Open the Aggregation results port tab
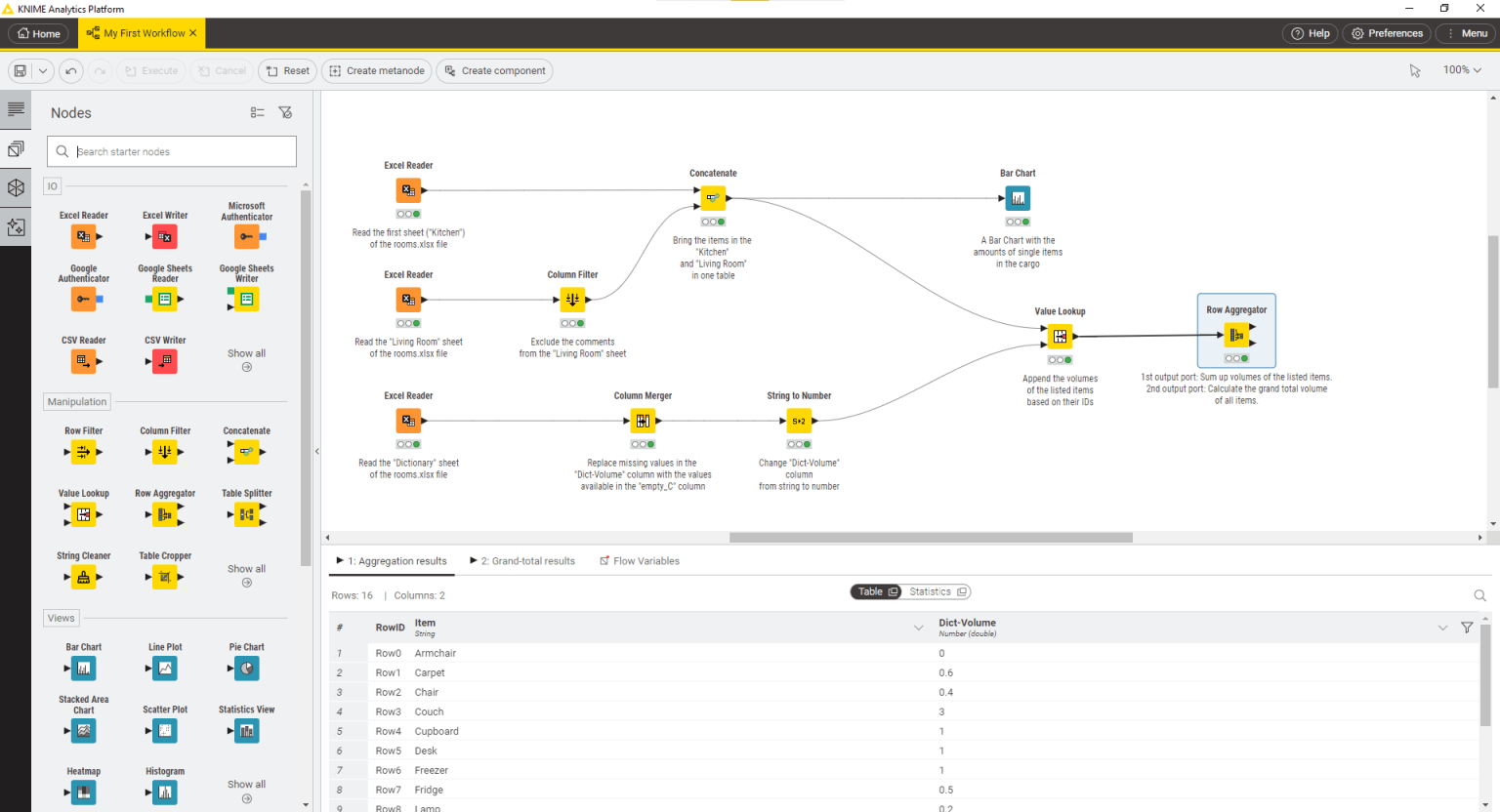This screenshot has width=1500, height=812. pyautogui.click(x=391, y=561)
